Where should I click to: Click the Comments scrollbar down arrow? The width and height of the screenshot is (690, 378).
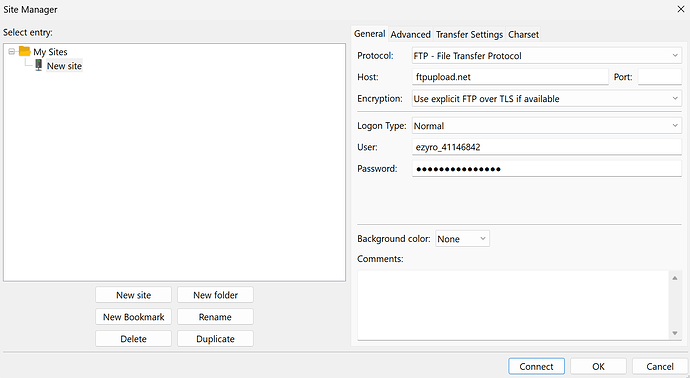coord(675,333)
